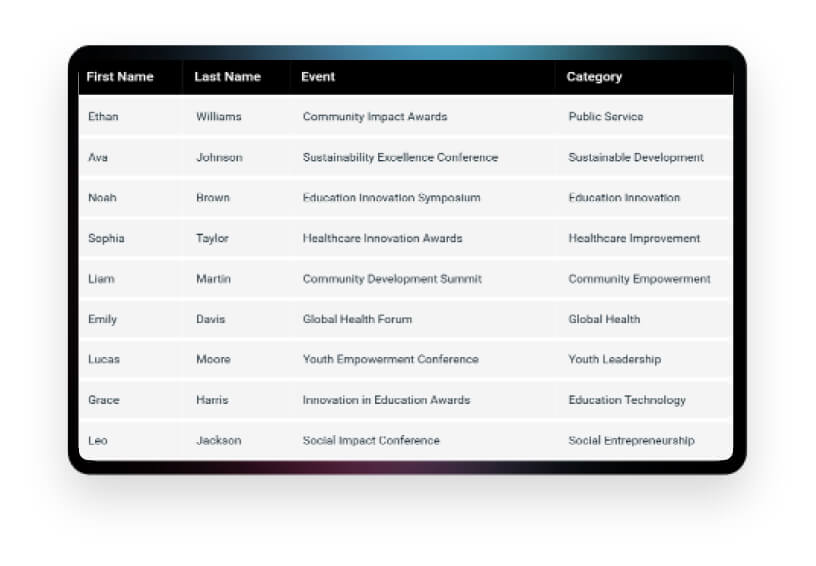The image size is (816, 566).
Task: Click the Community Impact Awards cell
Action: [375, 117]
